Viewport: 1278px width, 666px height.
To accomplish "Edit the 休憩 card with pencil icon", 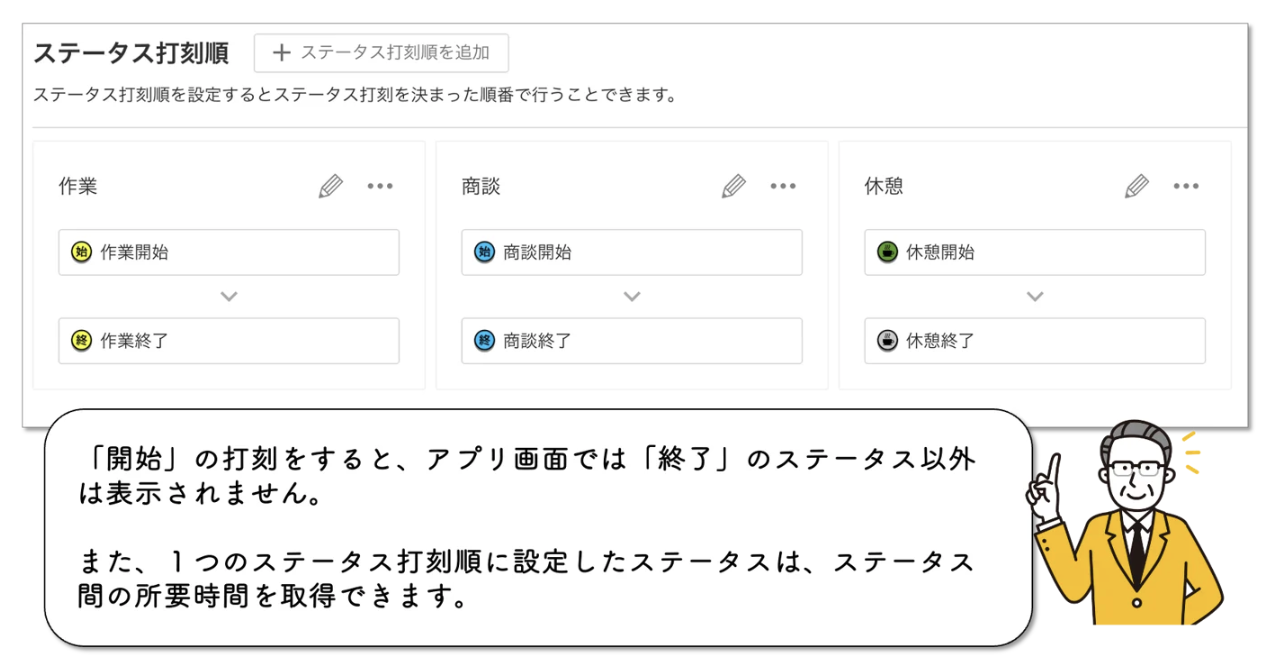I will coord(1137,186).
